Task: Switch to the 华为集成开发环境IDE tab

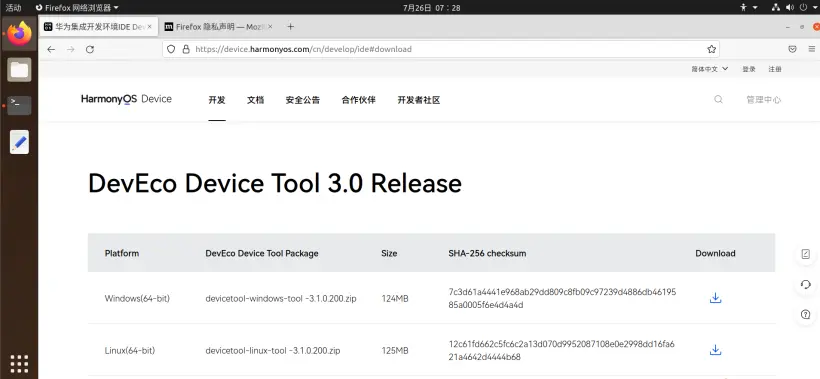Action: (98, 27)
